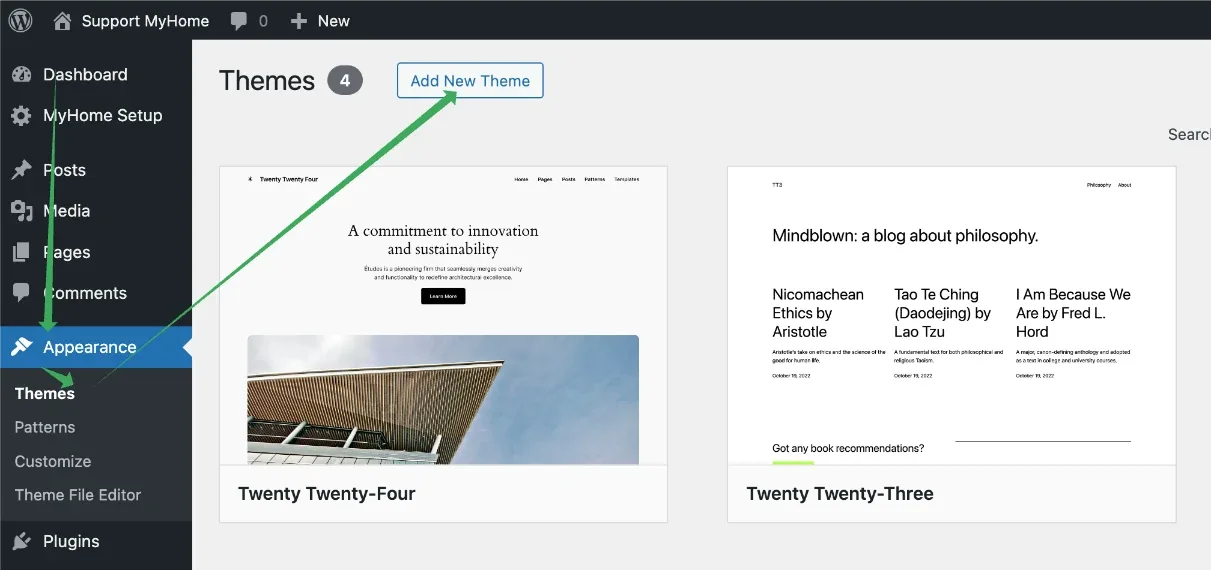This screenshot has width=1211, height=570.
Task: Click the Twenty Twenty-Four theme name
Action: pyautogui.click(x=327, y=494)
